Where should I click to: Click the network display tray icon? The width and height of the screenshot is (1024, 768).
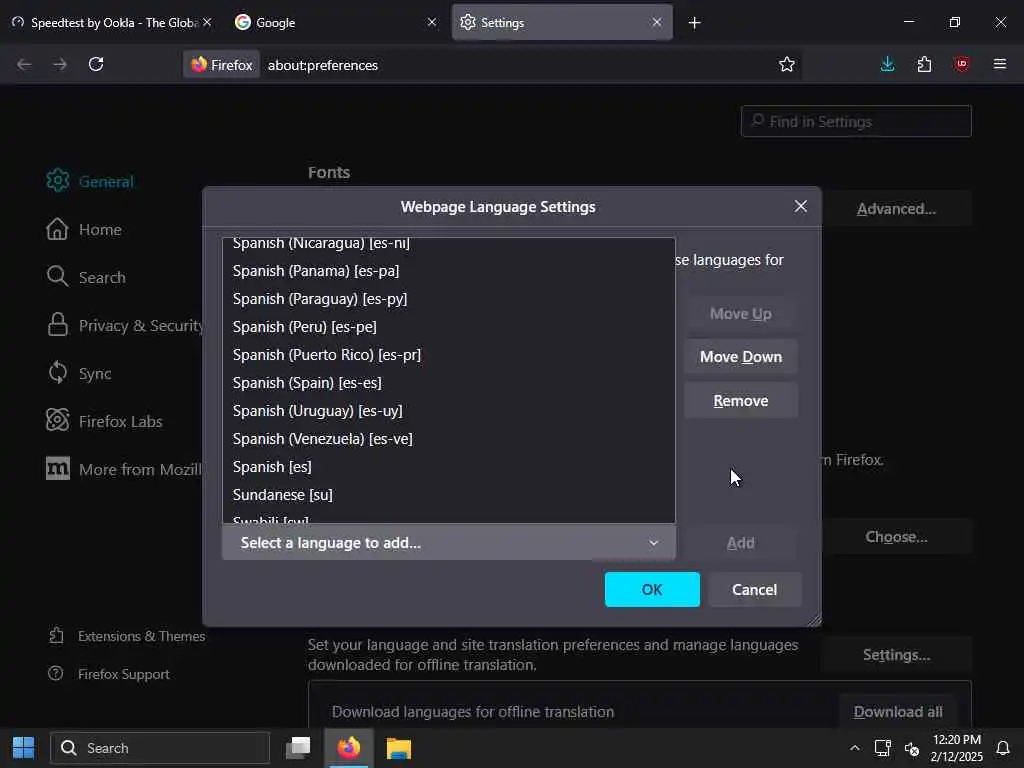click(x=882, y=748)
